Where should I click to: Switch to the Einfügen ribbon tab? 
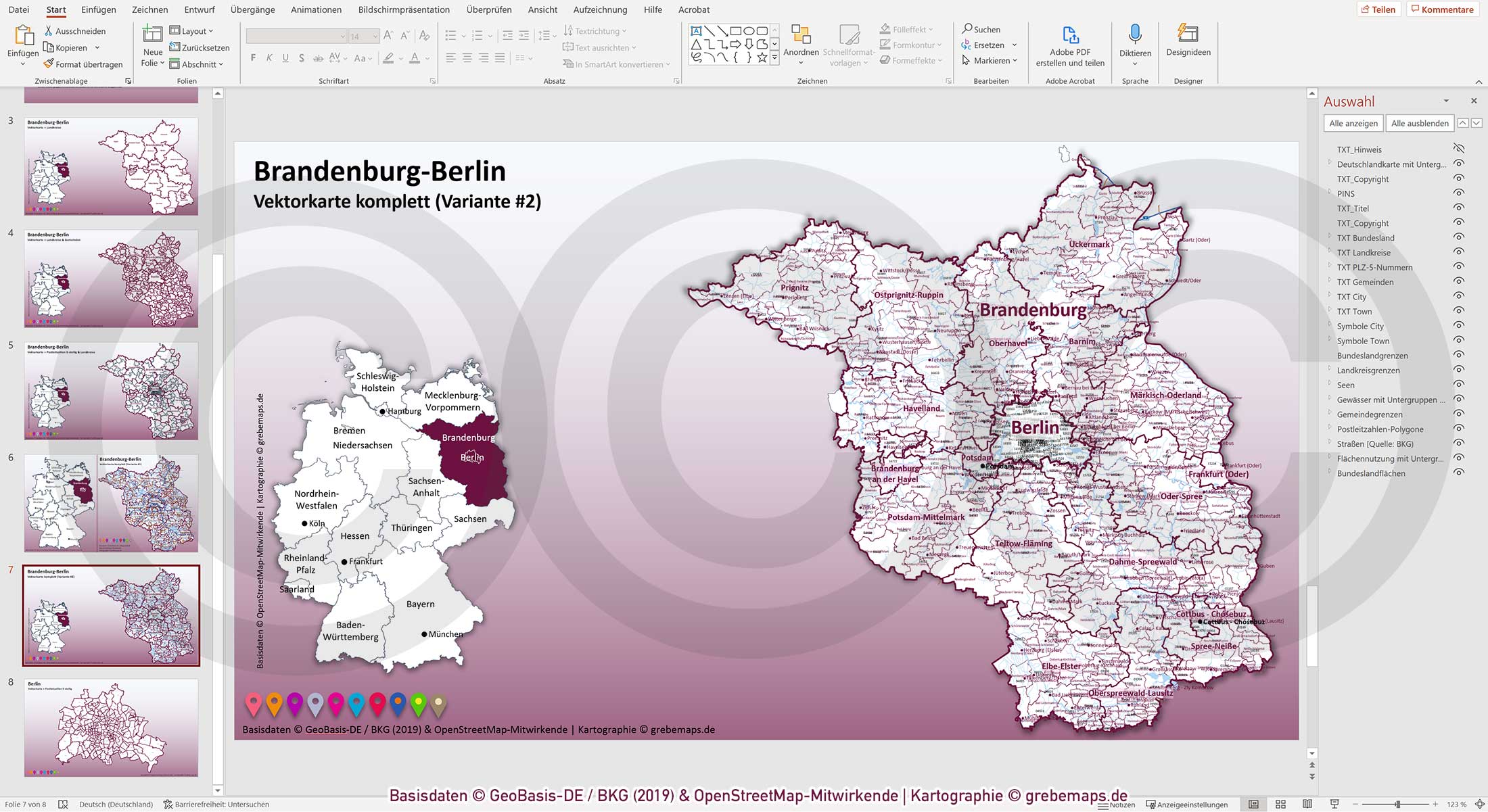pyautogui.click(x=99, y=9)
